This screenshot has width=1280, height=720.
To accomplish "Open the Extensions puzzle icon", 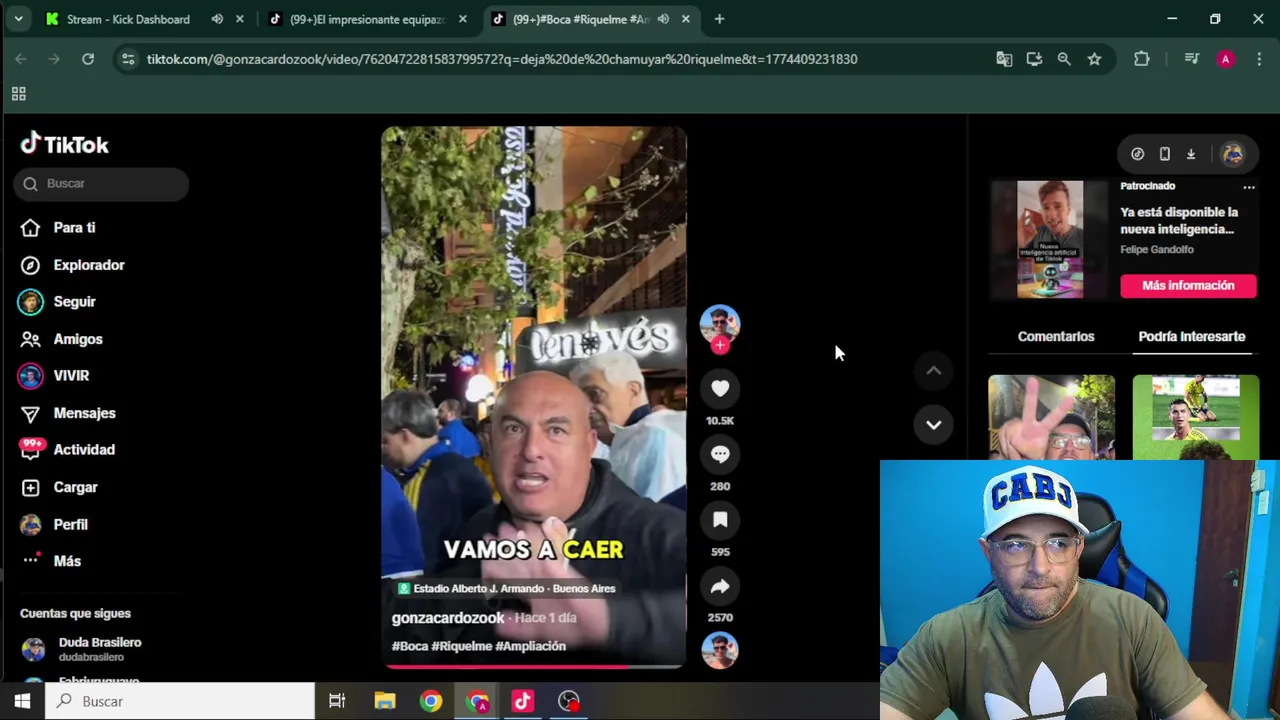I will [x=1141, y=59].
